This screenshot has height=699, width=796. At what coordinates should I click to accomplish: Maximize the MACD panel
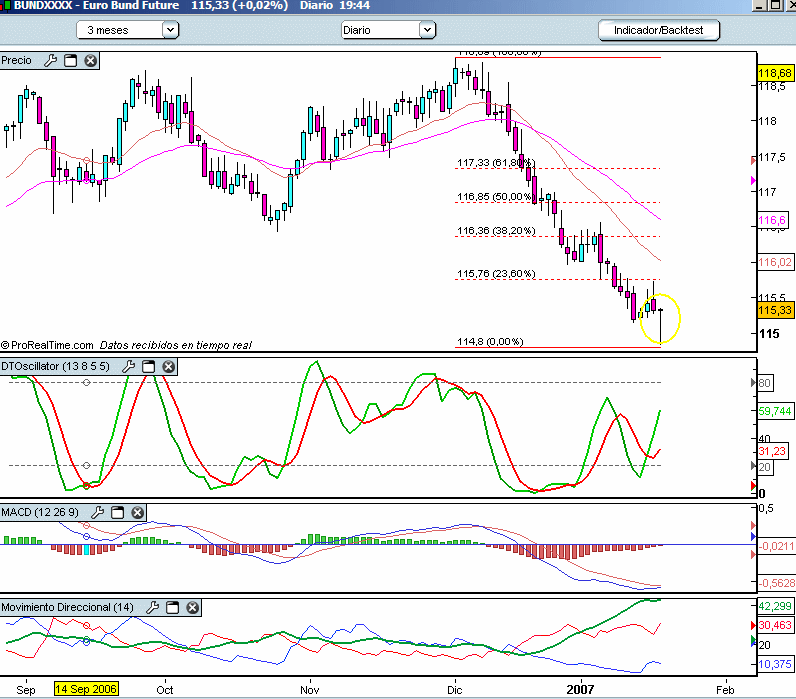(116, 513)
